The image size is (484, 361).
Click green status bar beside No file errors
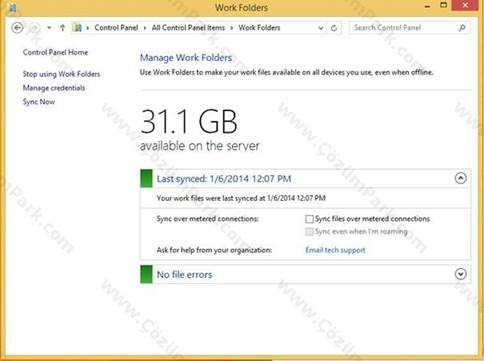tap(146, 274)
